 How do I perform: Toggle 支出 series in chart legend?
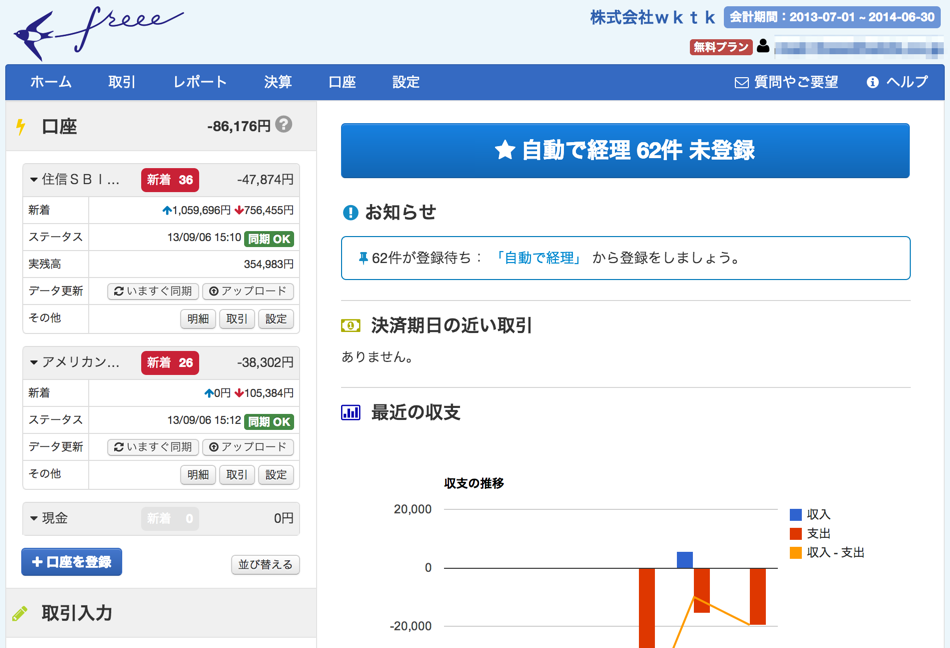pyautogui.click(x=810, y=534)
